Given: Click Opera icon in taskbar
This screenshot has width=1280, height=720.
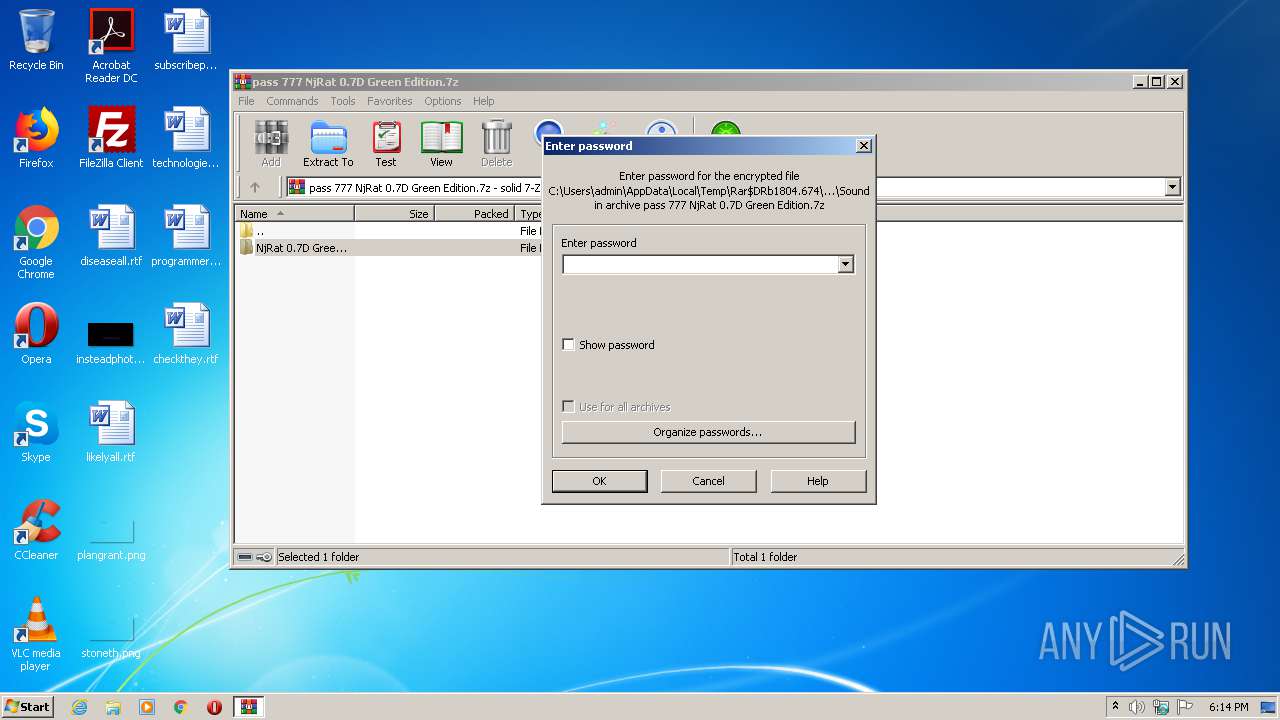Looking at the screenshot, I should pos(214,707).
